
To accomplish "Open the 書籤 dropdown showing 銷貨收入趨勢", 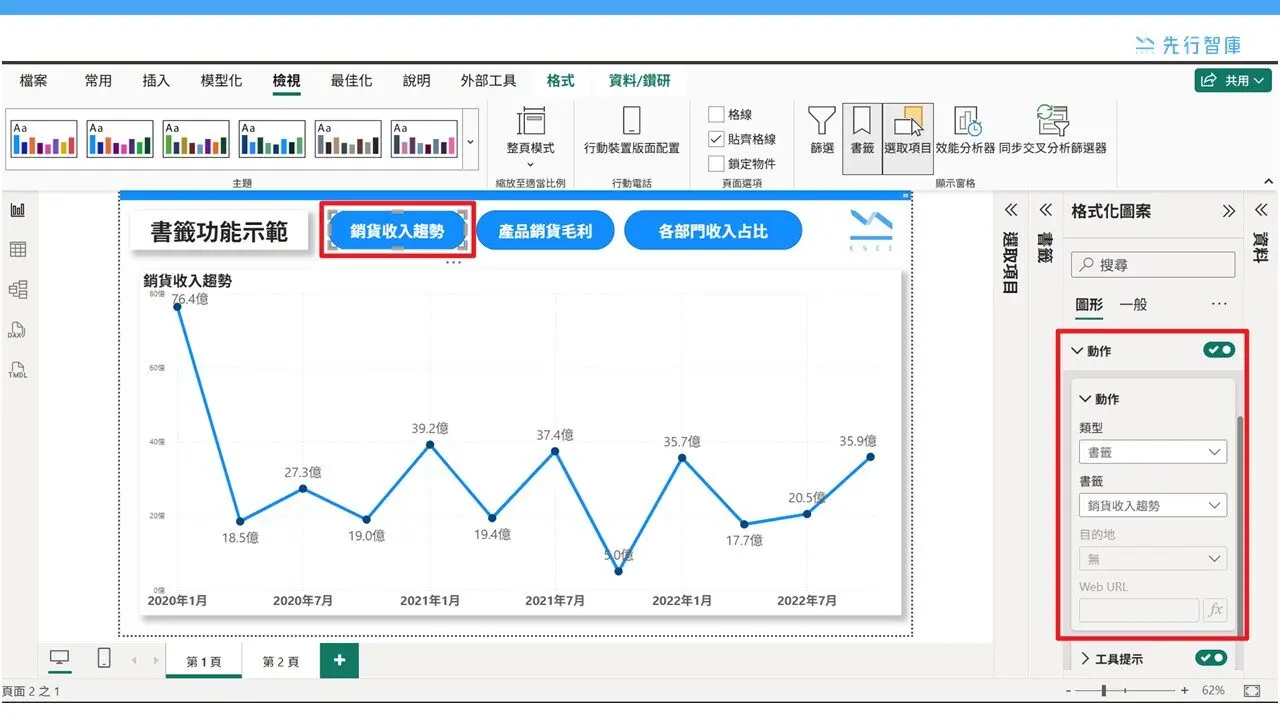I will [x=1153, y=505].
